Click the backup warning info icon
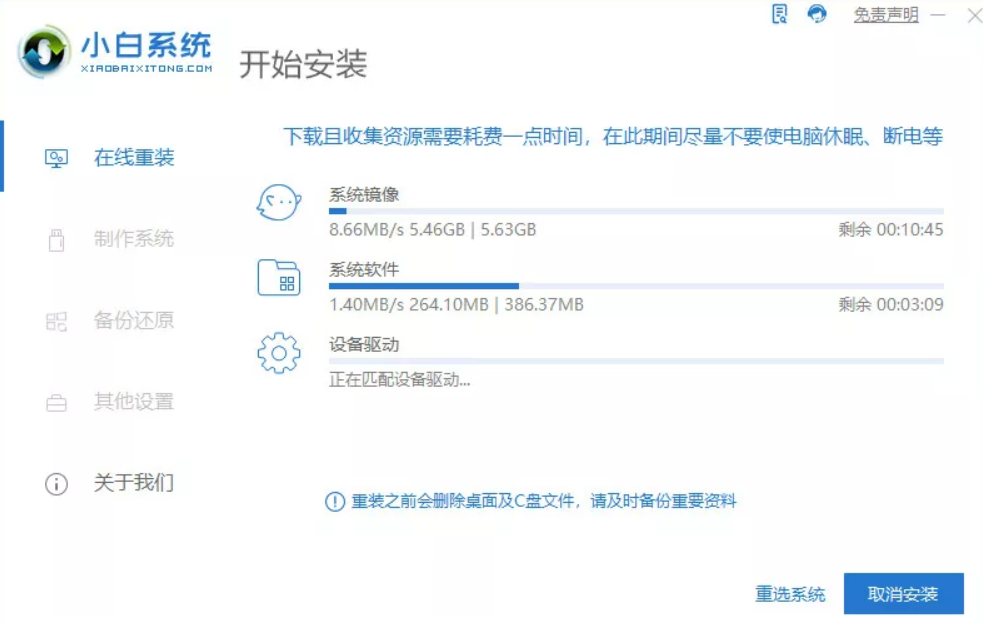The height and width of the screenshot is (624, 983). tap(335, 501)
